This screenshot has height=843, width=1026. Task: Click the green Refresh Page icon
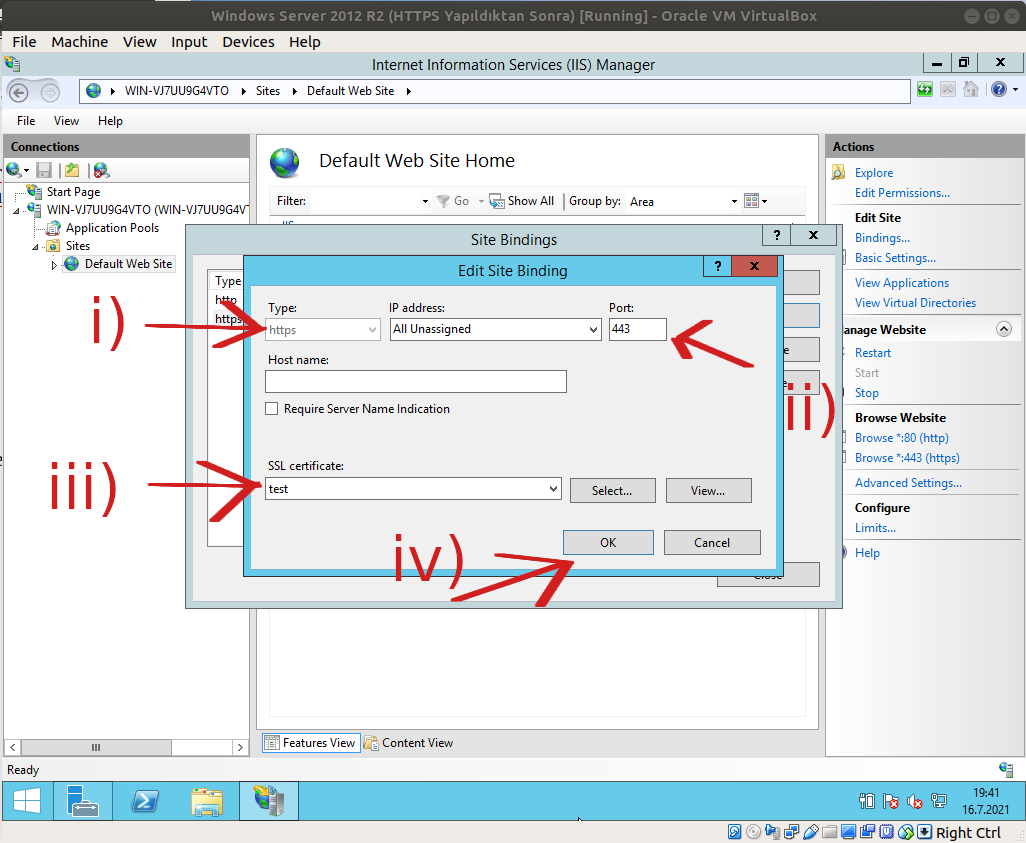click(925, 90)
